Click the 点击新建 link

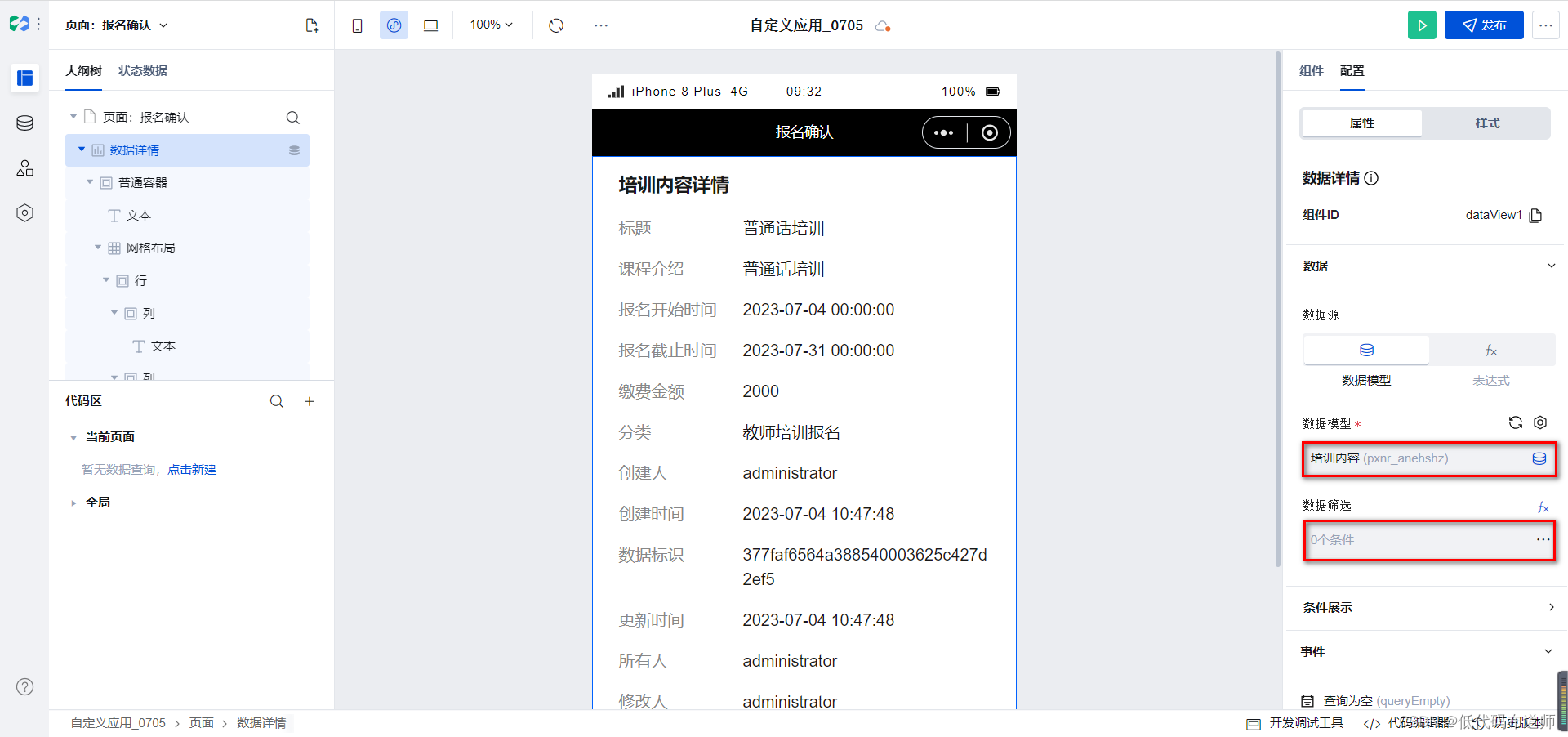click(x=192, y=470)
